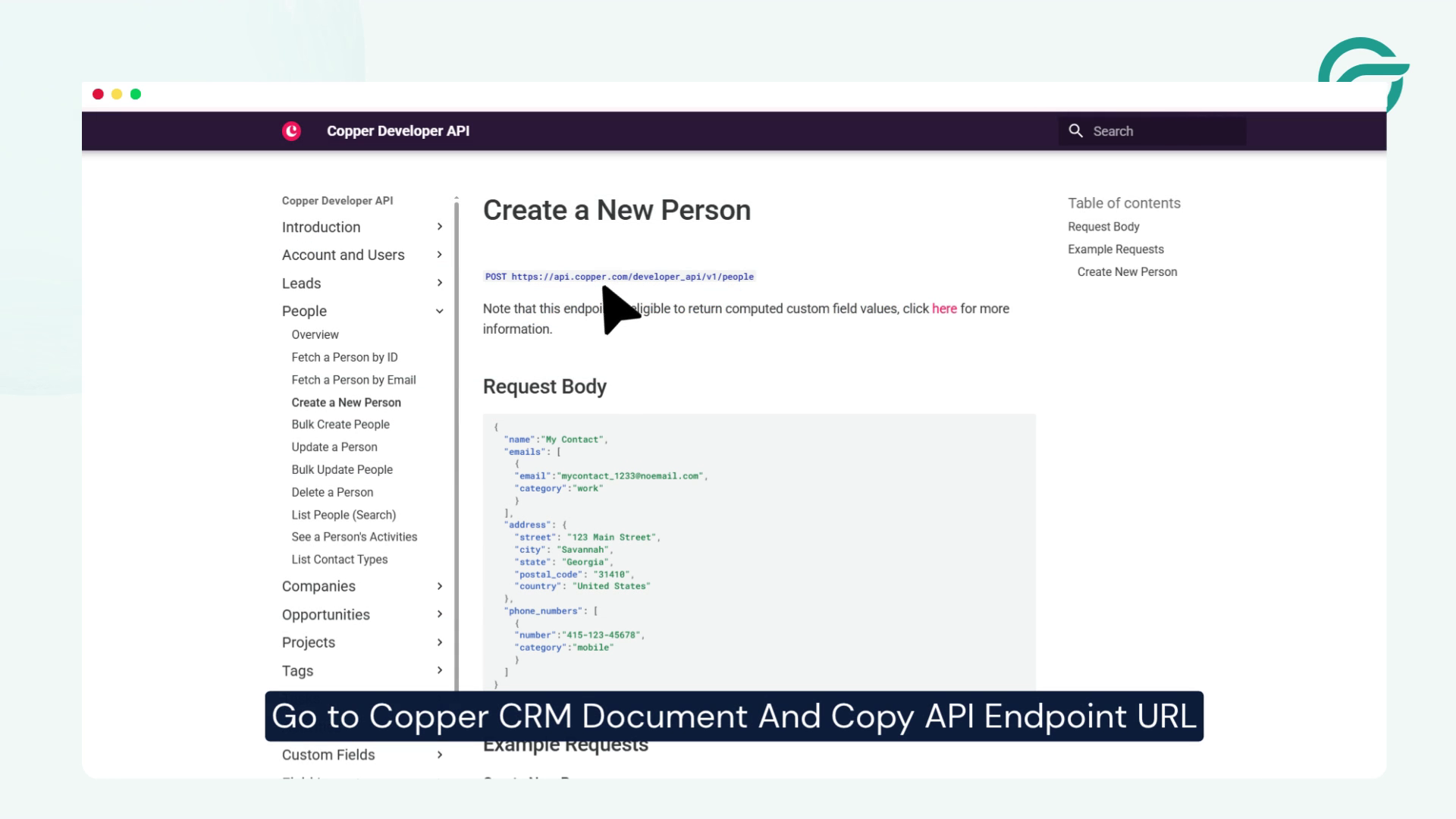
Task: Open Fetch a Person by Email
Action: coord(353,380)
